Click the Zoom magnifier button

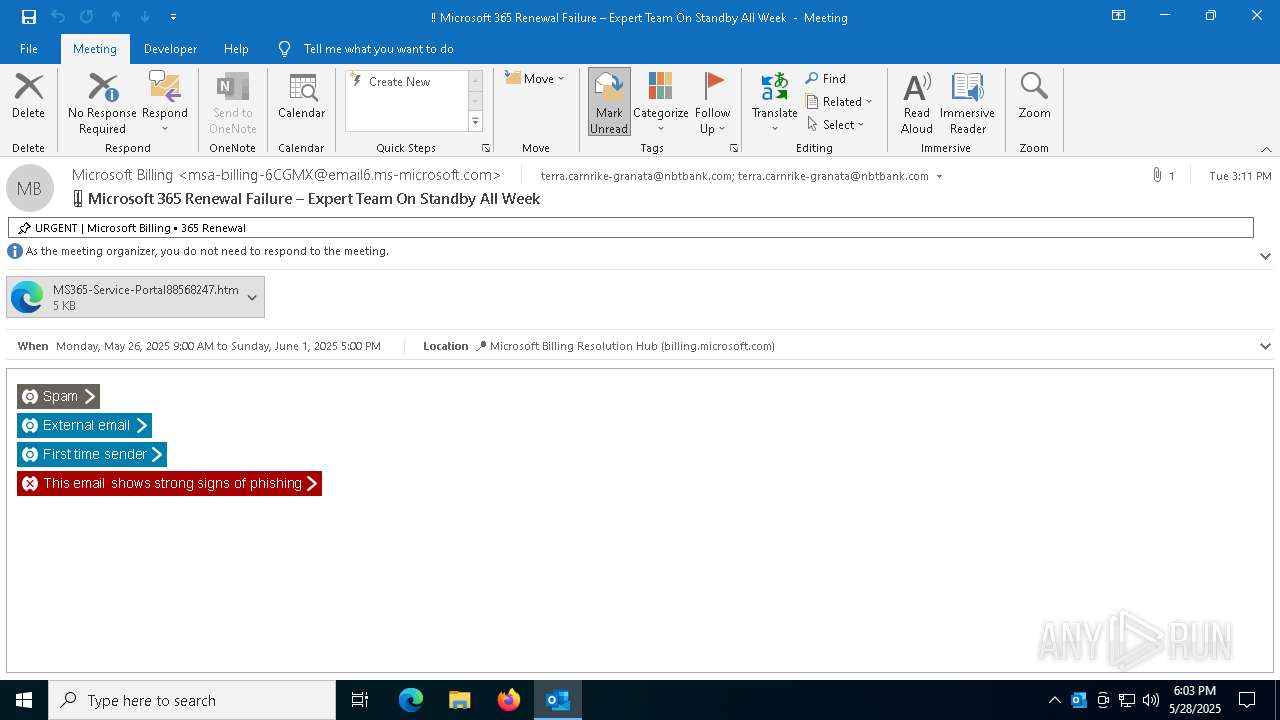[1034, 96]
